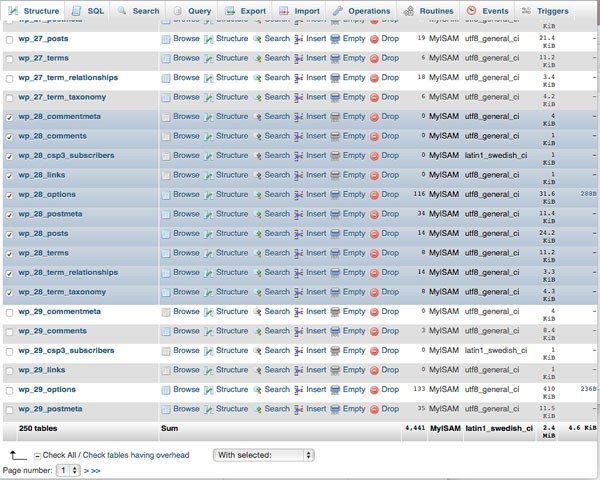Click Empty link for wp_29_postmeta
The width and height of the screenshot is (600, 480).
354,409
